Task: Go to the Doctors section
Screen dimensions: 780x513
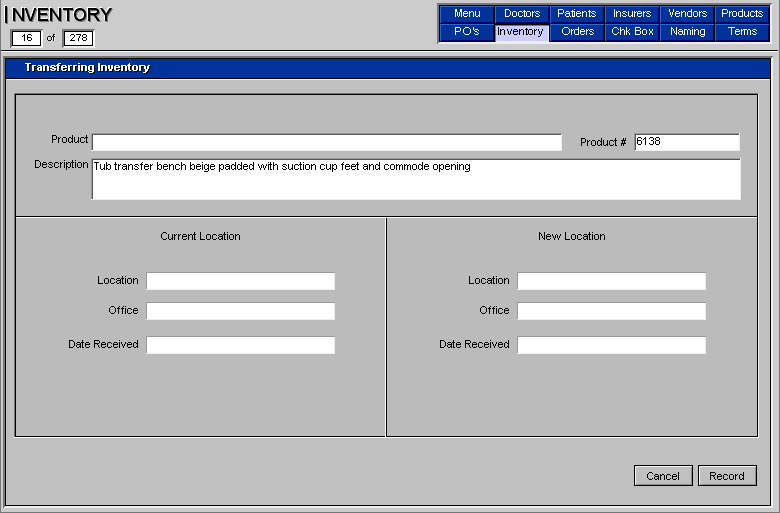Action: (522, 14)
